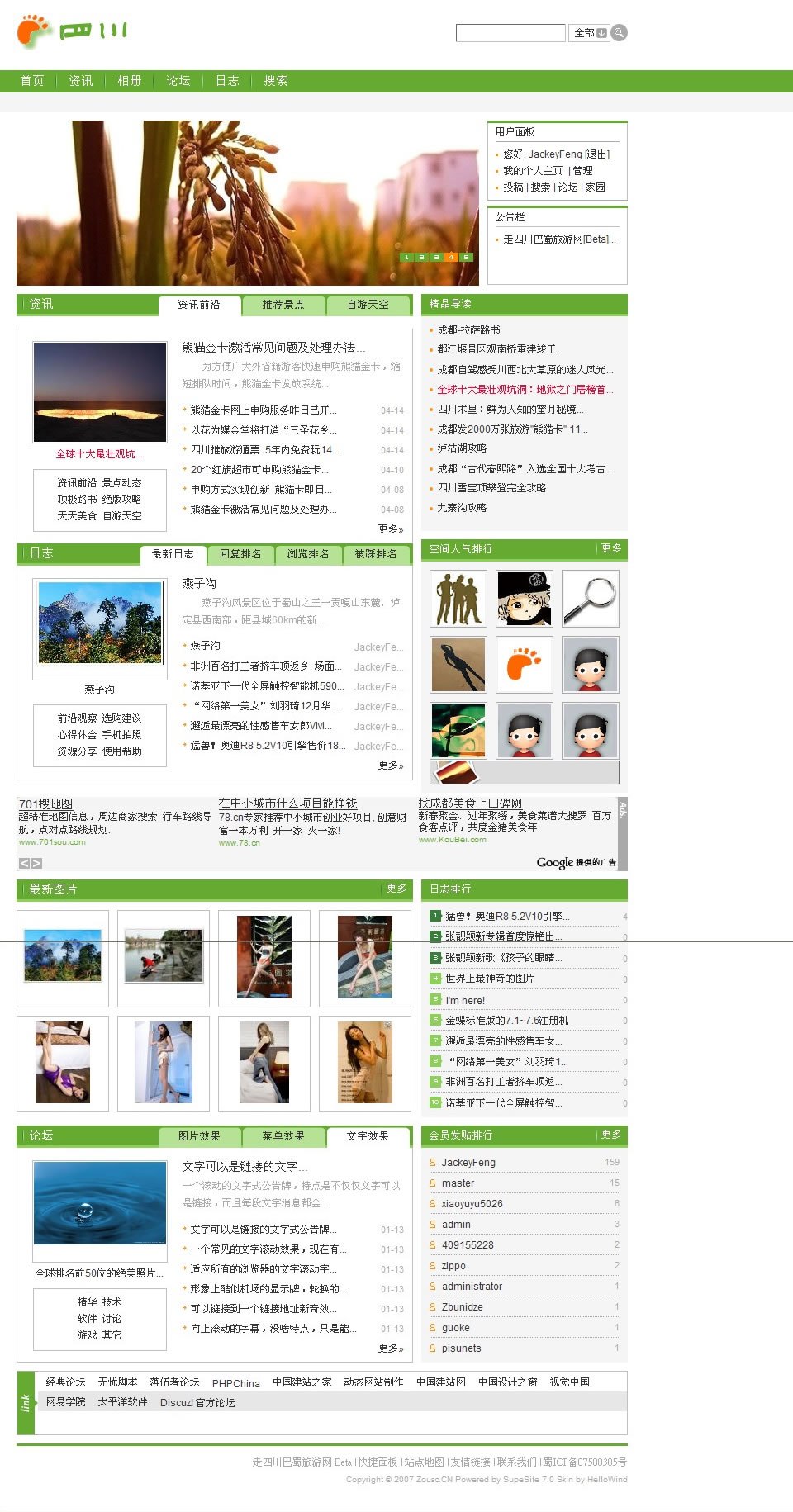The height and width of the screenshot is (1512, 793).
Task: Open the Discuz! 官方论坛 friend link
Action: click(197, 1403)
